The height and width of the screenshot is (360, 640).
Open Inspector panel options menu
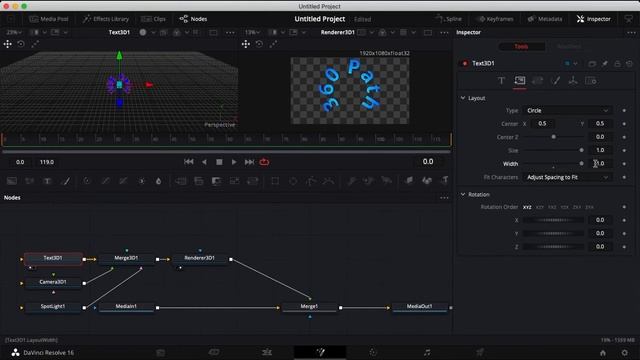631,32
